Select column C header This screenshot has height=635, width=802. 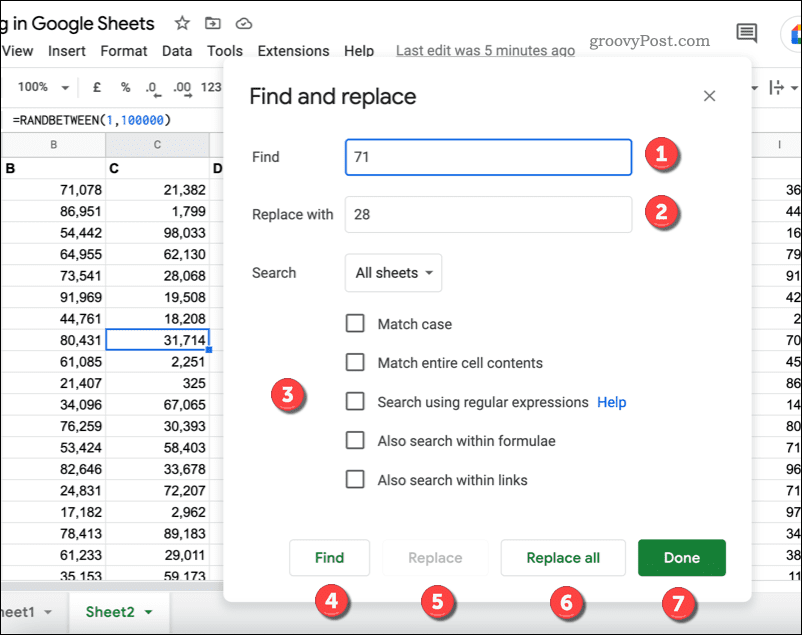point(158,145)
